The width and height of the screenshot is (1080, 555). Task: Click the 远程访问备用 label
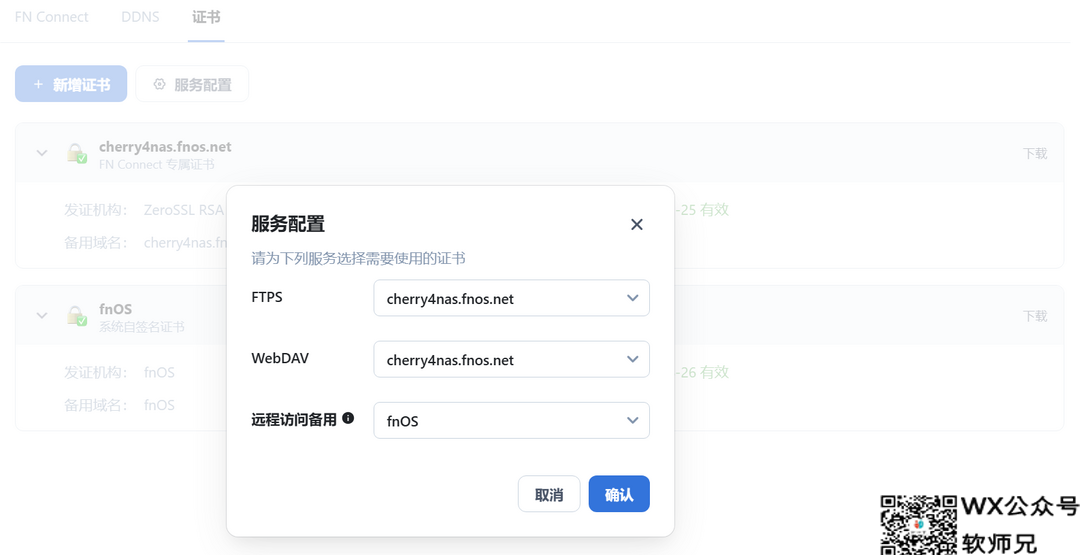pos(294,419)
